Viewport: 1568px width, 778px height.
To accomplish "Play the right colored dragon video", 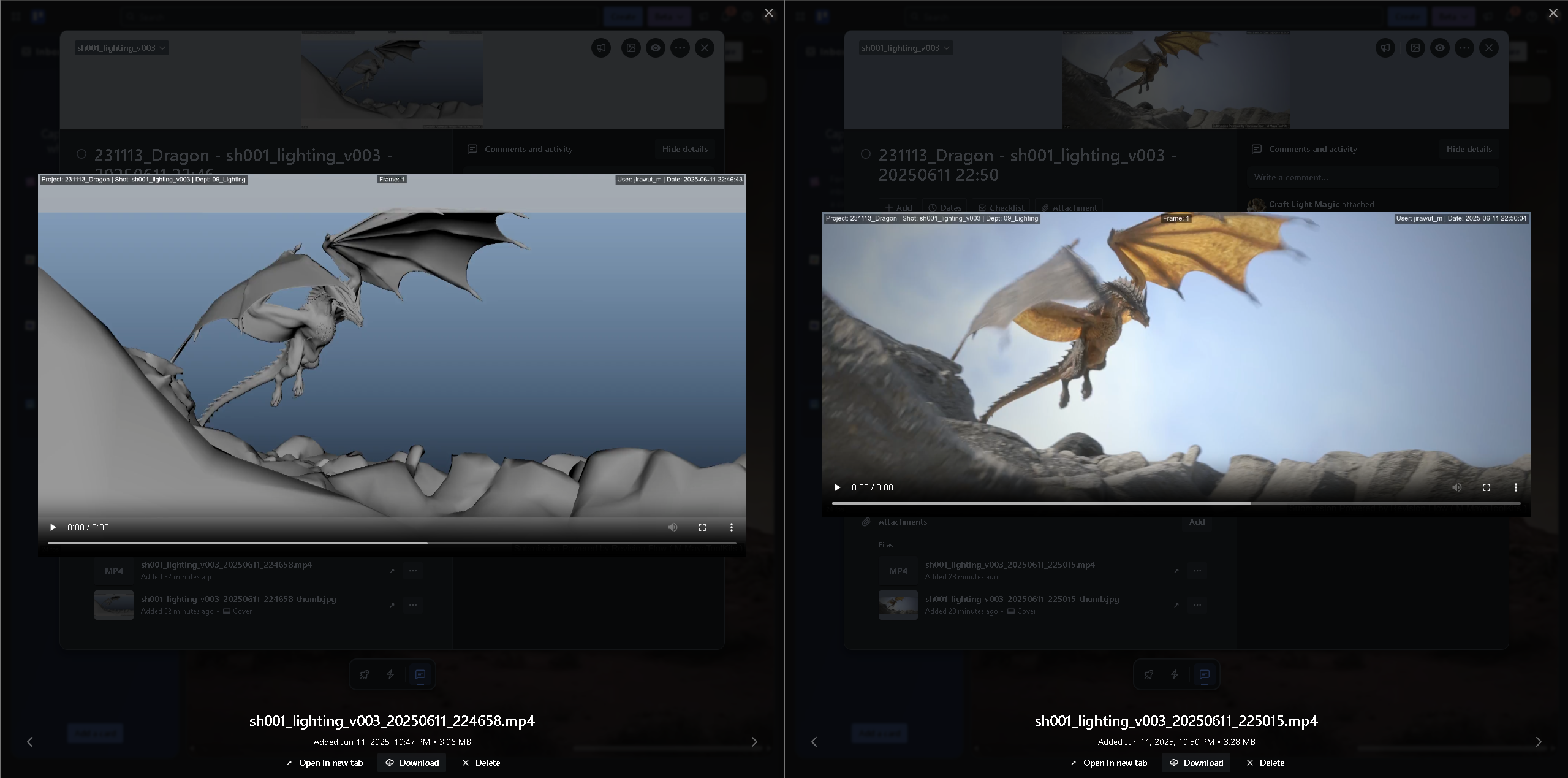I will pyautogui.click(x=838, y=487).
